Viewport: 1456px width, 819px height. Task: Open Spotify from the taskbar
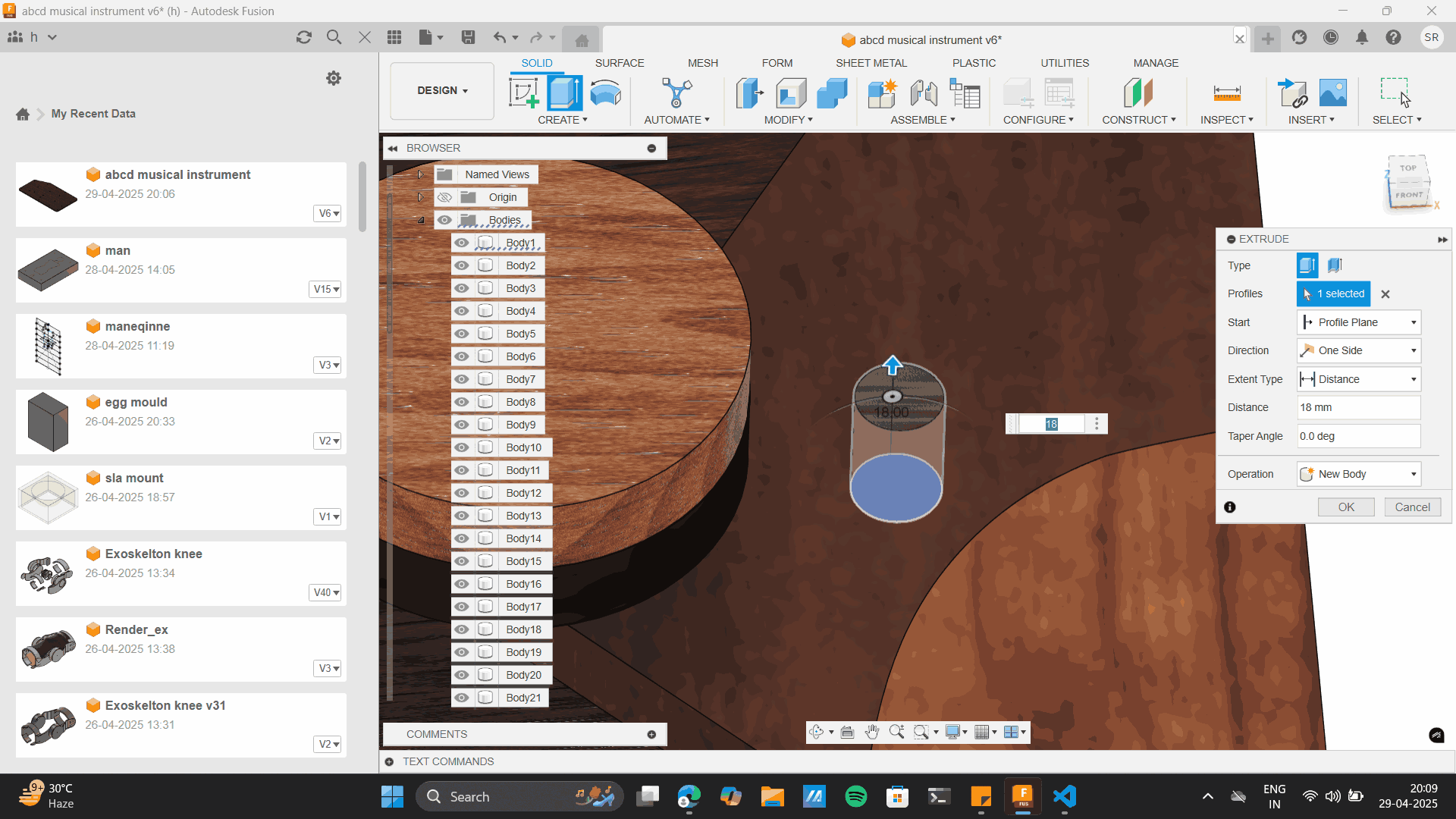pos(855,796)
